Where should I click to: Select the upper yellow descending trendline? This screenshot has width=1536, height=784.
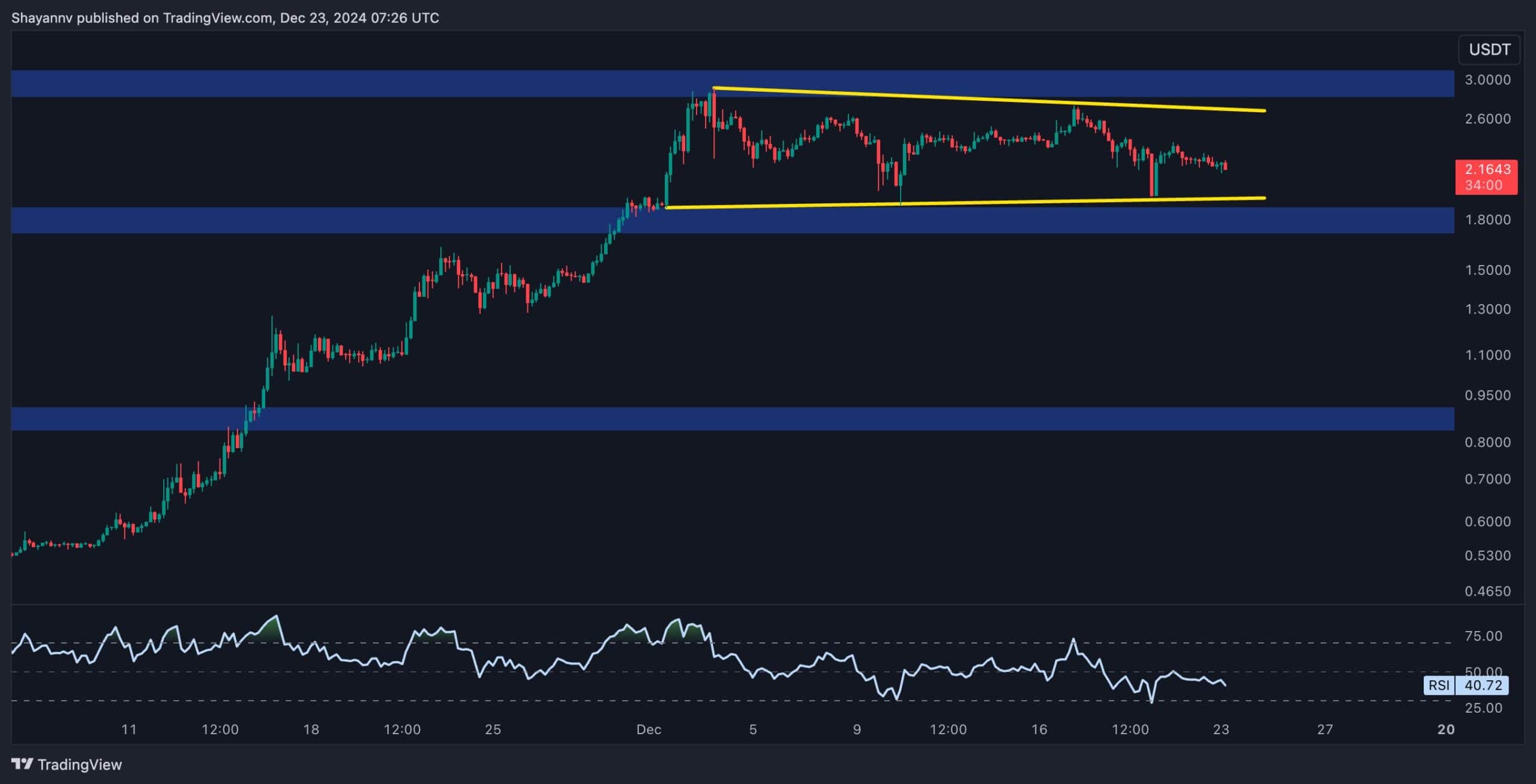click(x=989, y=100)
